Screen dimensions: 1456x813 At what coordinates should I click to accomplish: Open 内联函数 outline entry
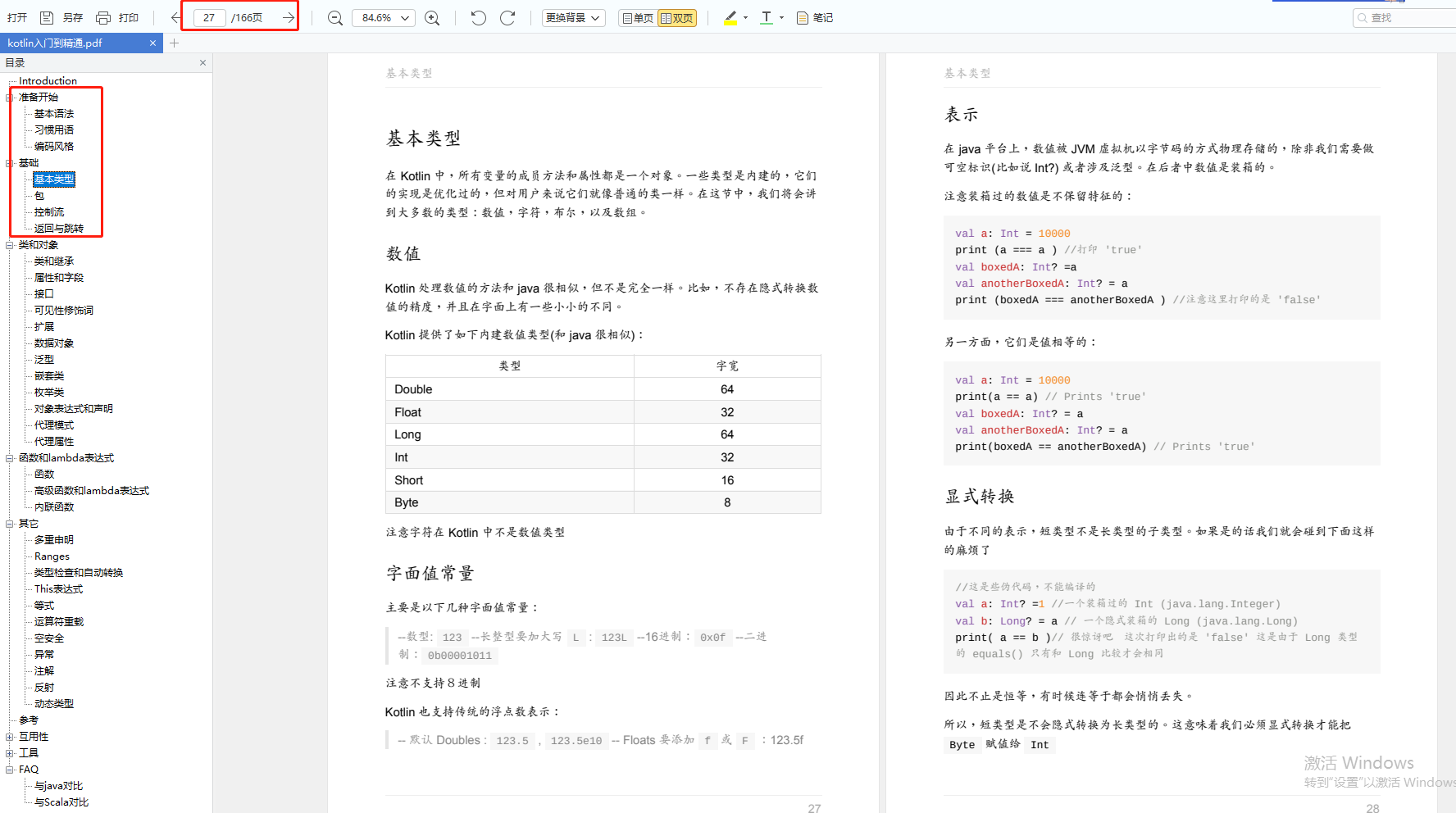[x=54, y=506]
